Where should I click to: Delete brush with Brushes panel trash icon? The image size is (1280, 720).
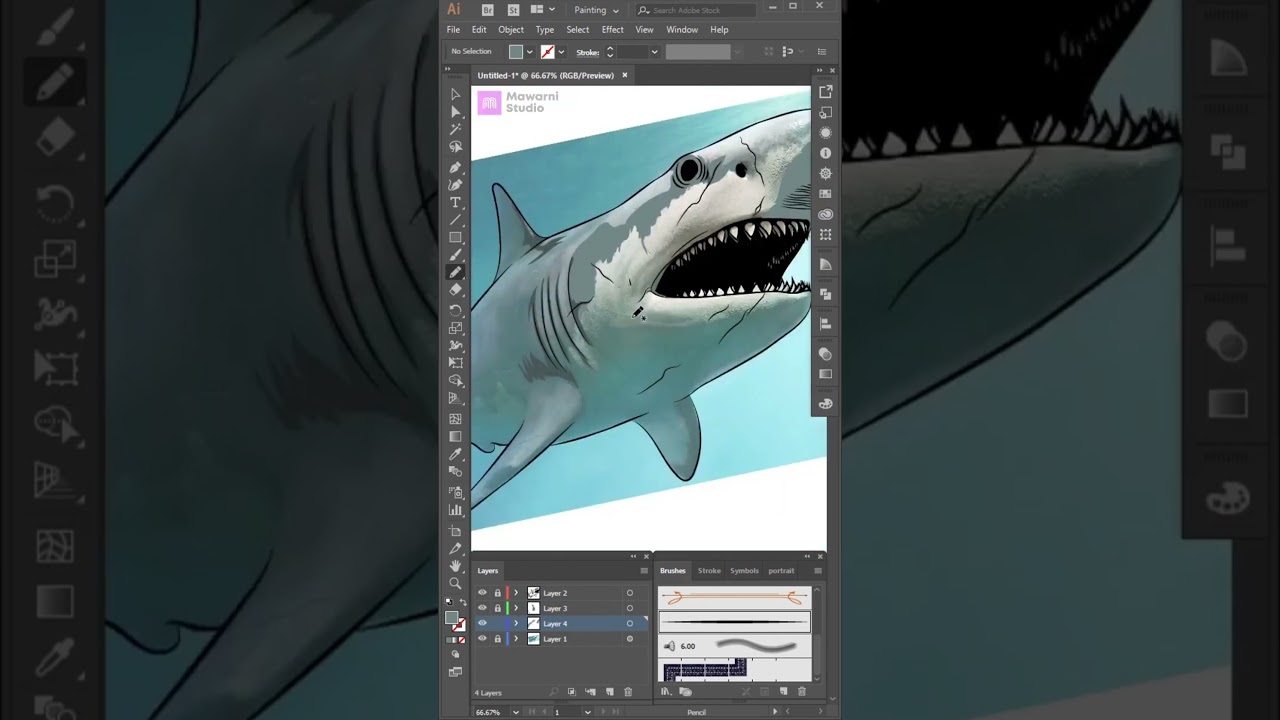point(801,692)
